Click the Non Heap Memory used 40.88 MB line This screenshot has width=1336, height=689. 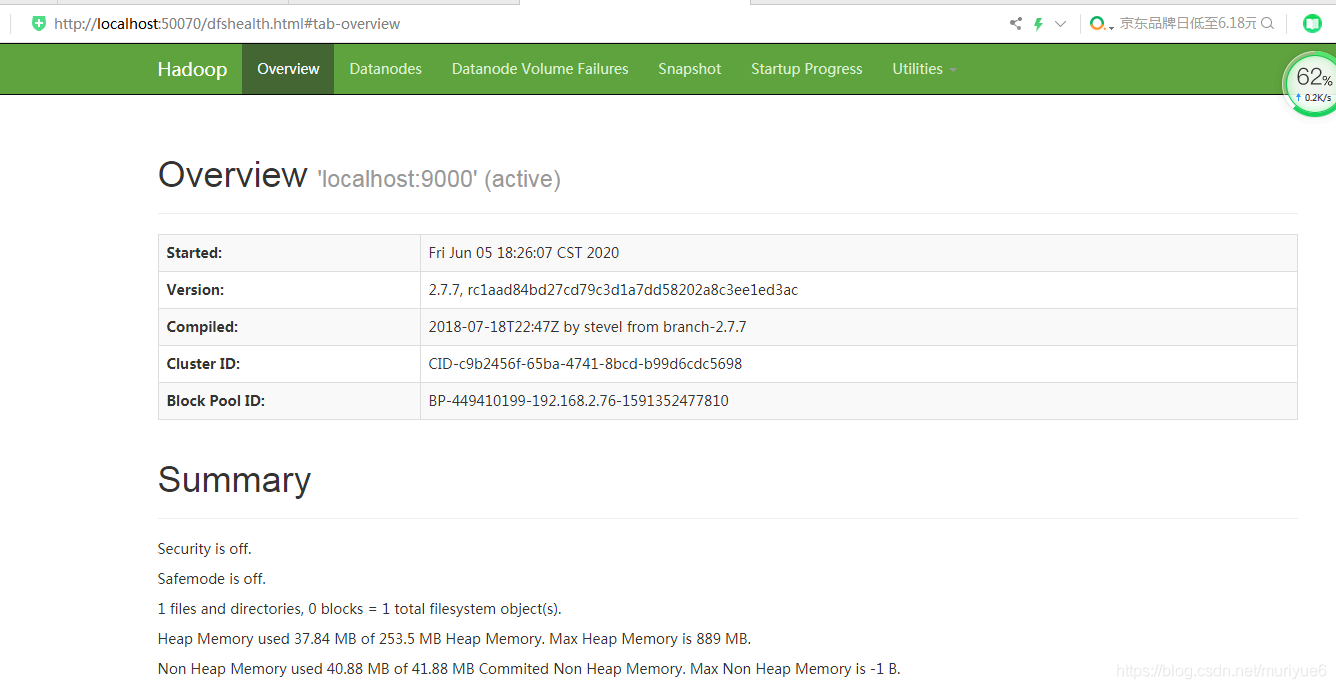click(529, 668)
